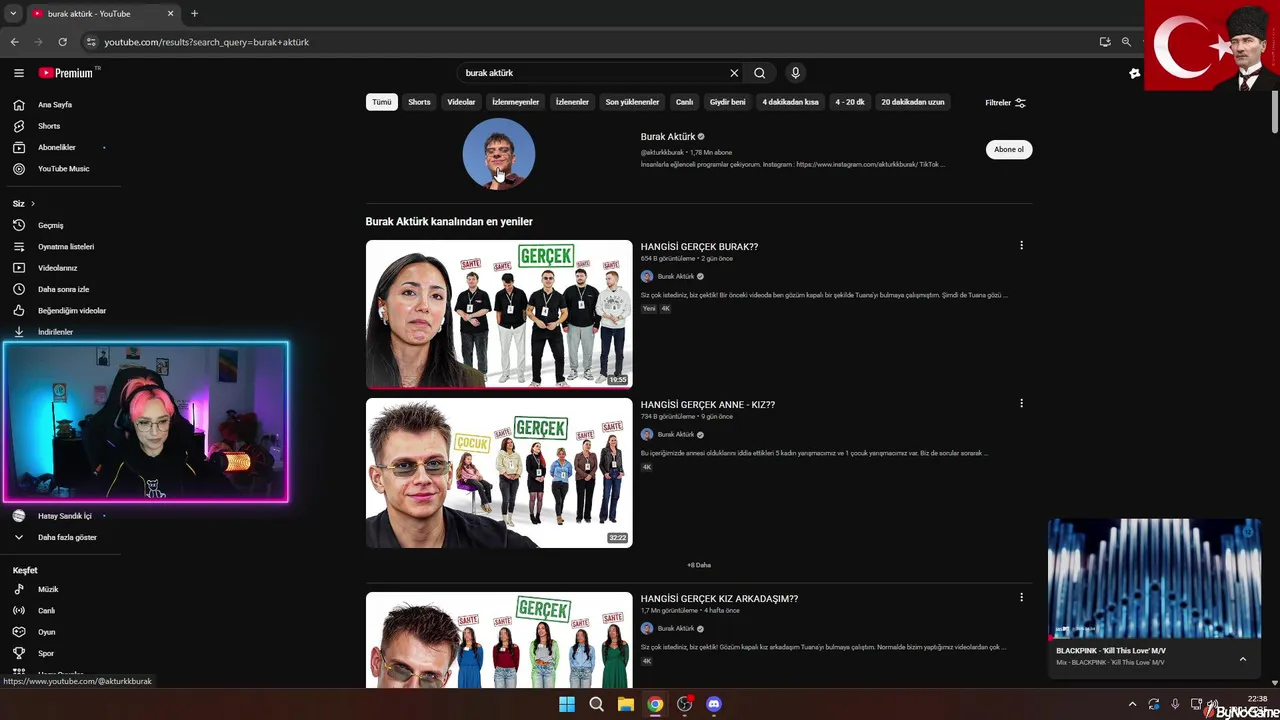The width and height of the screenshot is (1280, 720).
Task: Select the İzlenenler filter chip
Action: (x=572, y=102)
